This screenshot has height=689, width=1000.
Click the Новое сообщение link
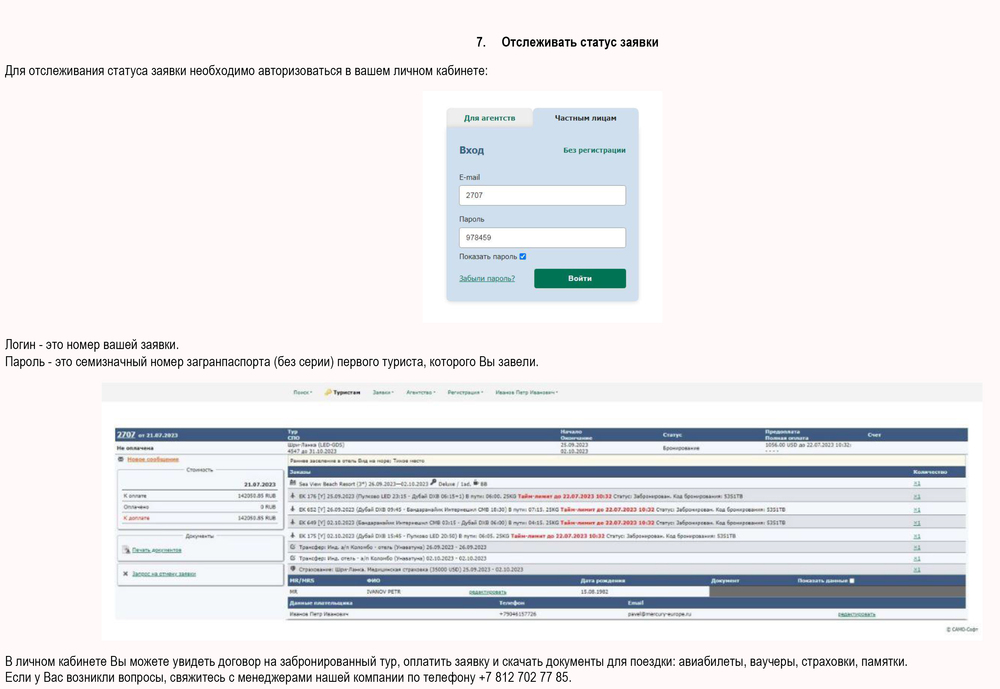153,459
